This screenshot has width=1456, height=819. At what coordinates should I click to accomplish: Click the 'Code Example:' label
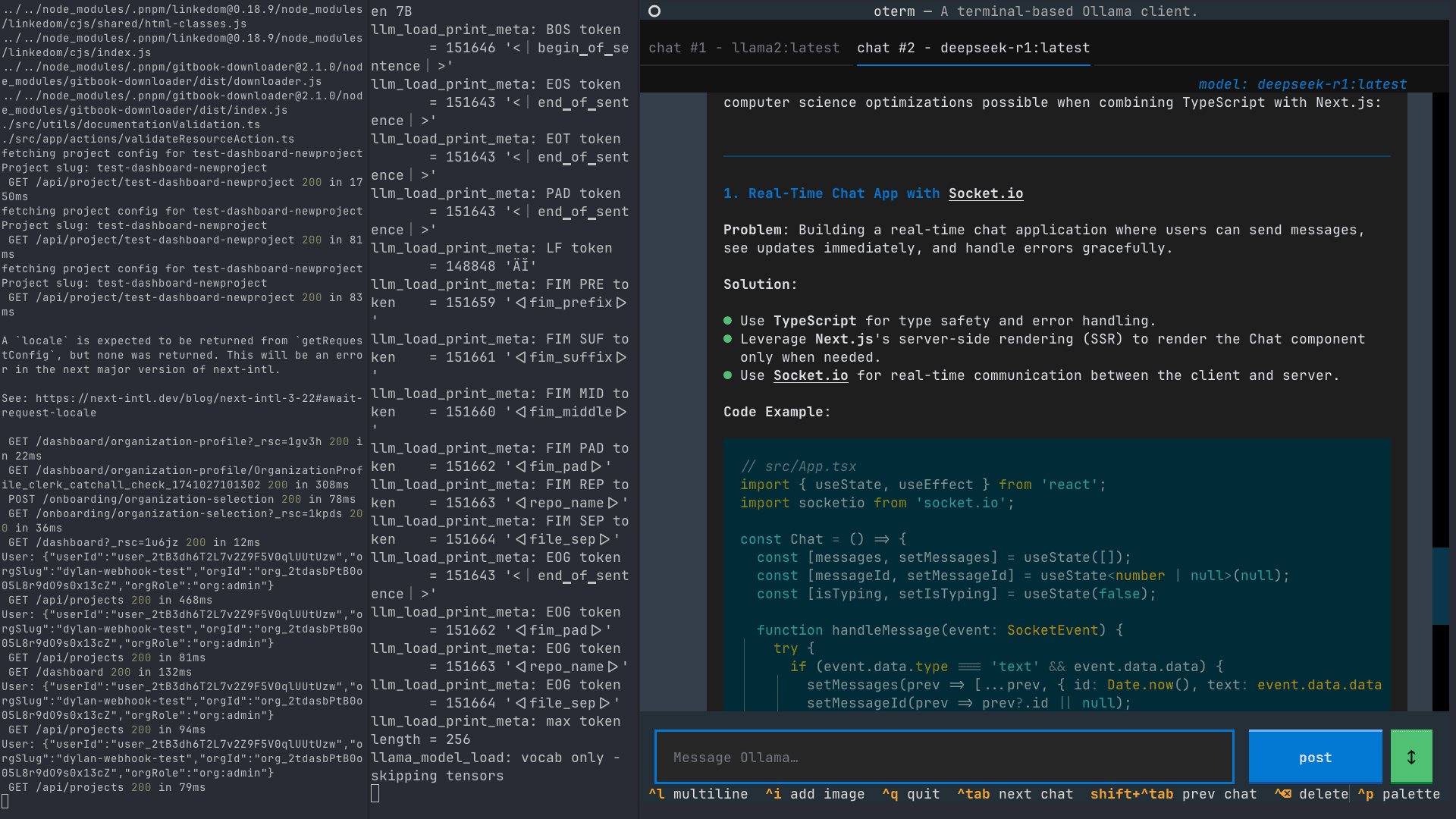777,412
